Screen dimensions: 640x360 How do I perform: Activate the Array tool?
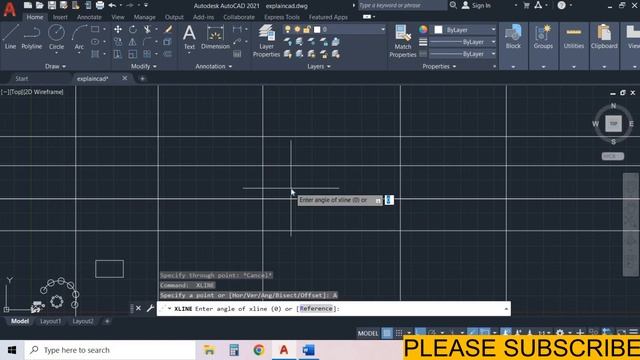(x=147, y=54)
